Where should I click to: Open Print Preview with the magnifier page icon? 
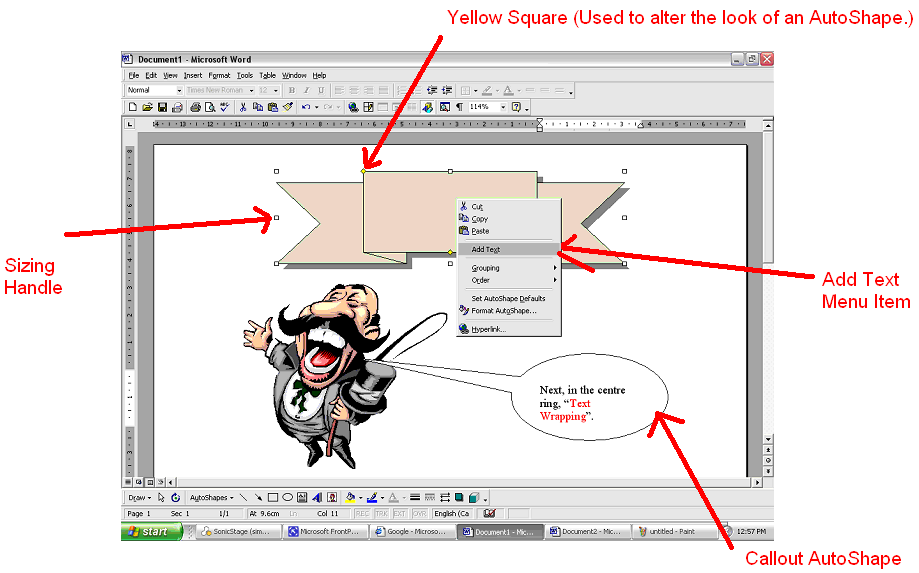(x=210, y=107)
